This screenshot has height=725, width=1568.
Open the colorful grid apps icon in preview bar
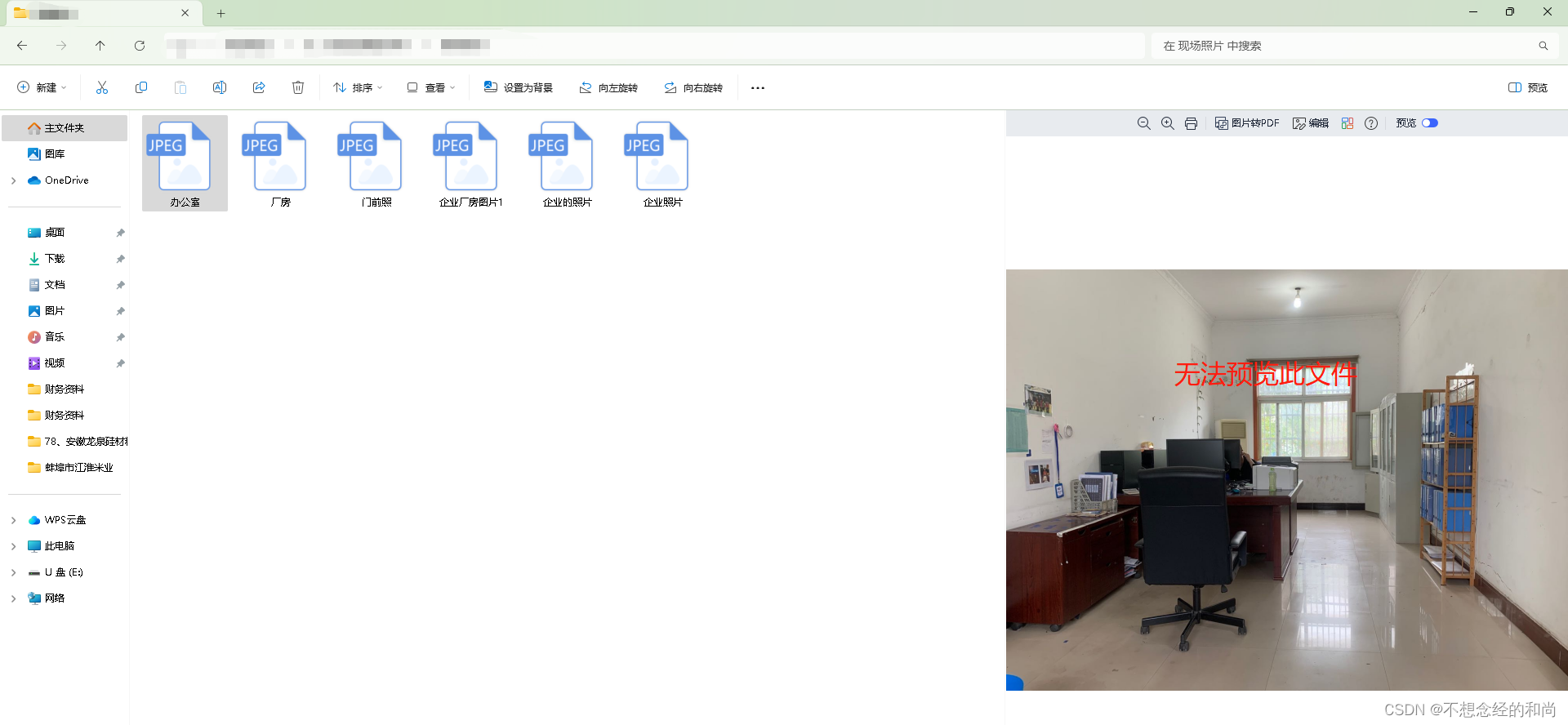(x=1347, y=123)
